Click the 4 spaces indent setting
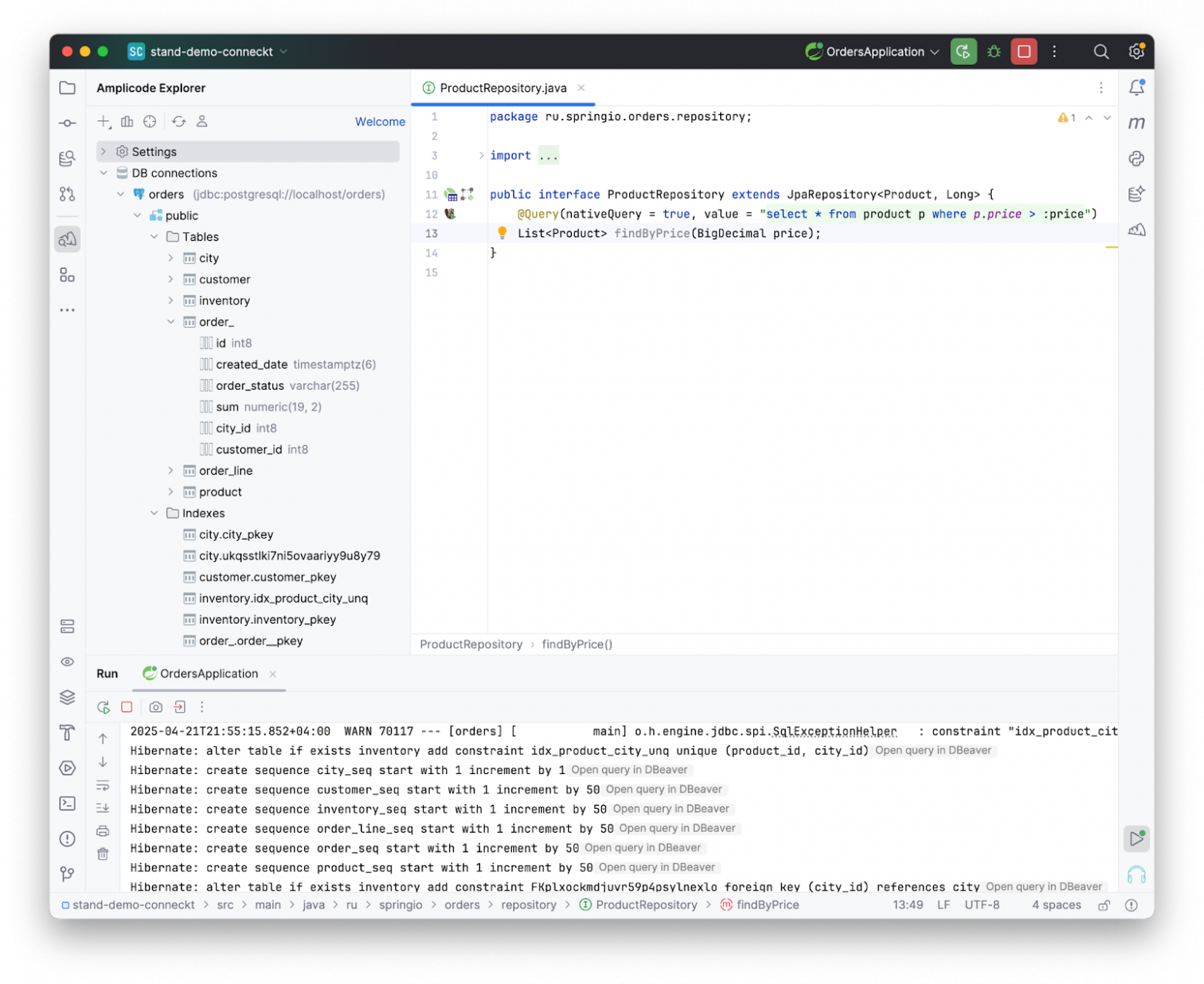This screenshot has width=1204, height=984. coord(1056,905)
